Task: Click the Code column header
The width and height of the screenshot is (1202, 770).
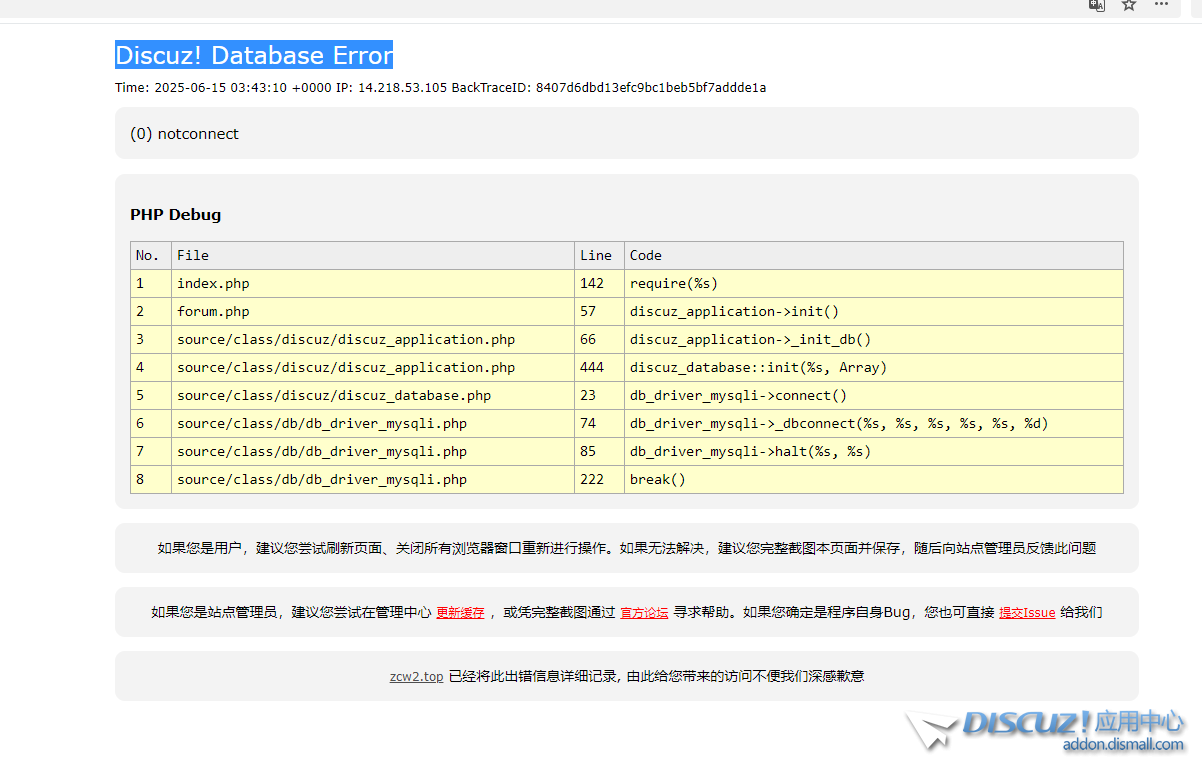Action: coord(646,256)
